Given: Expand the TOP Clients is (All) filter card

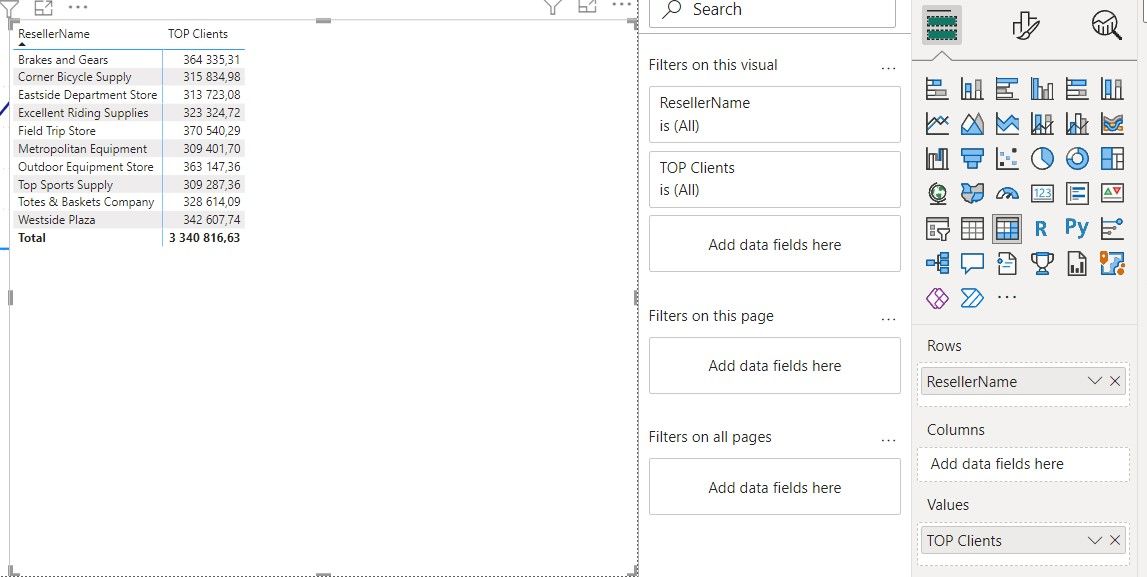Looking at the screenshot, I should pos(775,179).
